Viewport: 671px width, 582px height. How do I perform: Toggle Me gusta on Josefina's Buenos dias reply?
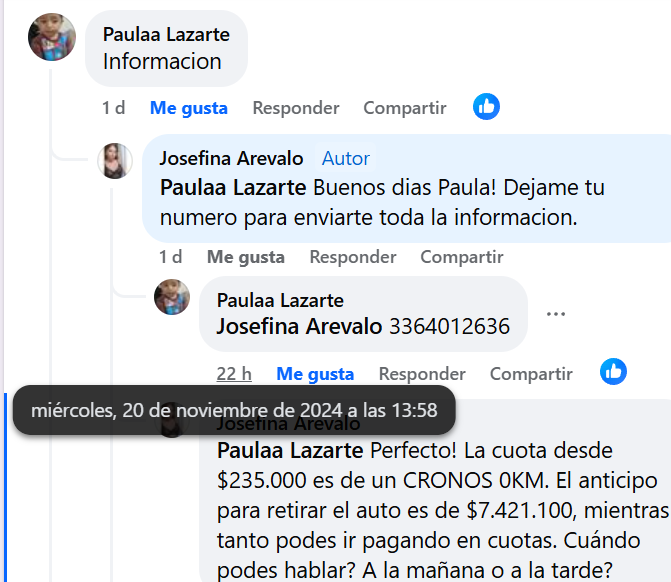coord(246,257)
